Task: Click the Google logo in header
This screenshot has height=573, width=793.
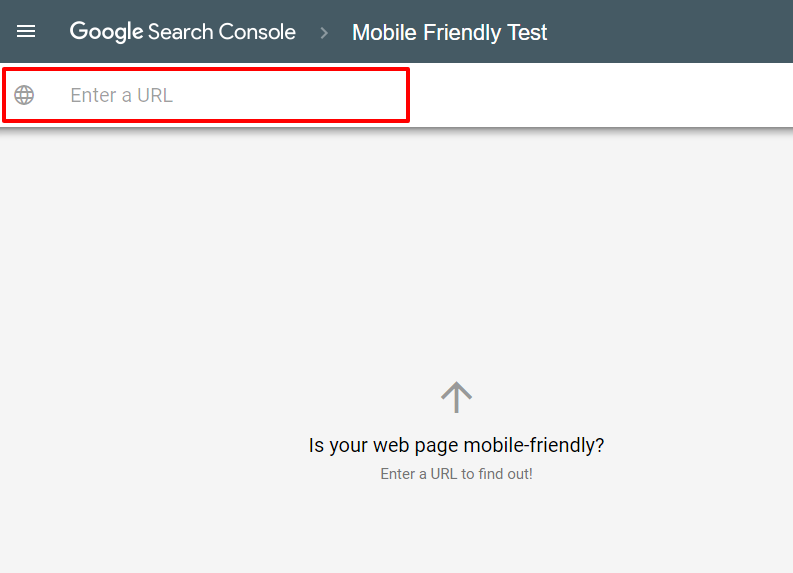Action: pos(107,32)
